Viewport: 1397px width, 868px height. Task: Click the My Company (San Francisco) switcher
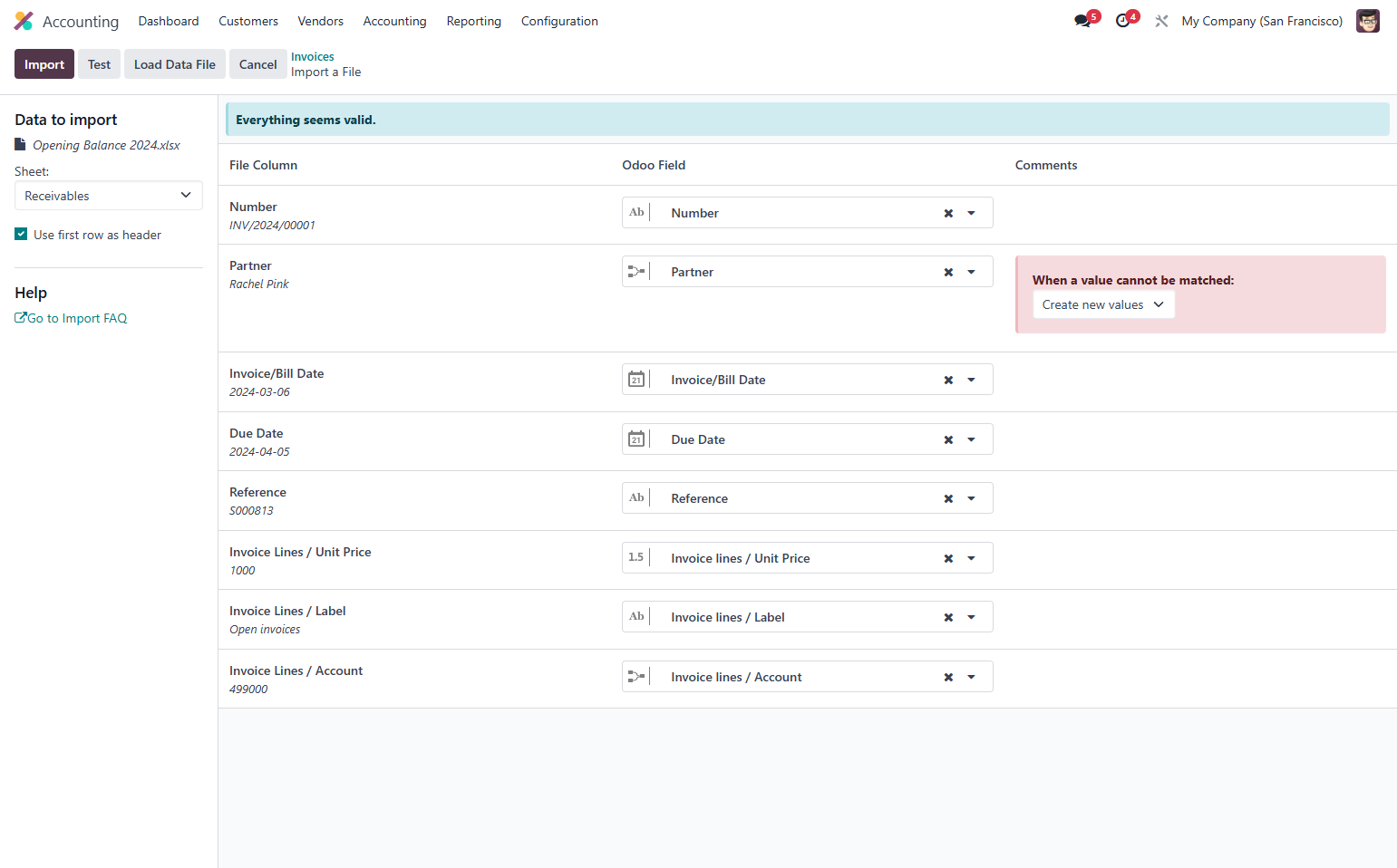tap(1262, 21)
